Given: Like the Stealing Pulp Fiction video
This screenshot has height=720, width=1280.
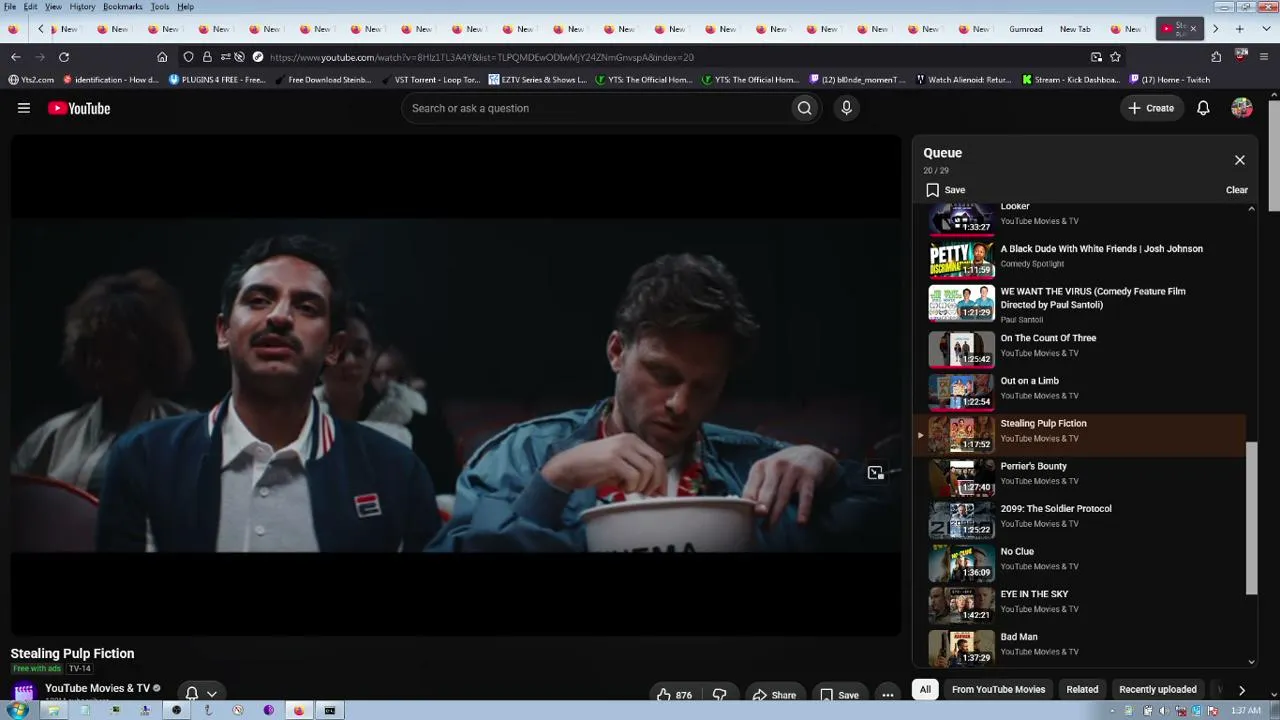Looking at the screenshot, I should tap(674, 695).
